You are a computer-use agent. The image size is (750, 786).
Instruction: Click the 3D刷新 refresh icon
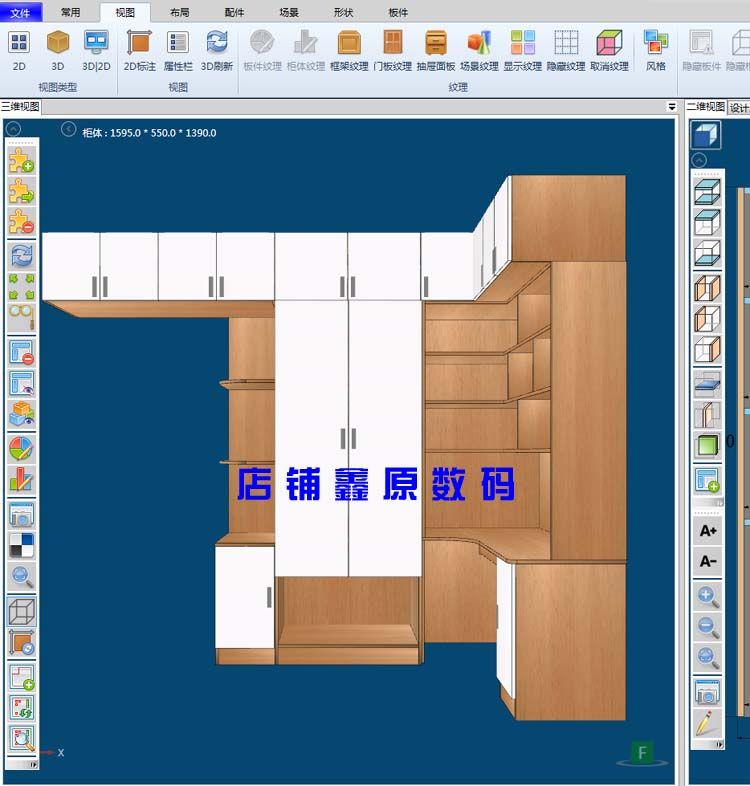(x=216, y=49)
